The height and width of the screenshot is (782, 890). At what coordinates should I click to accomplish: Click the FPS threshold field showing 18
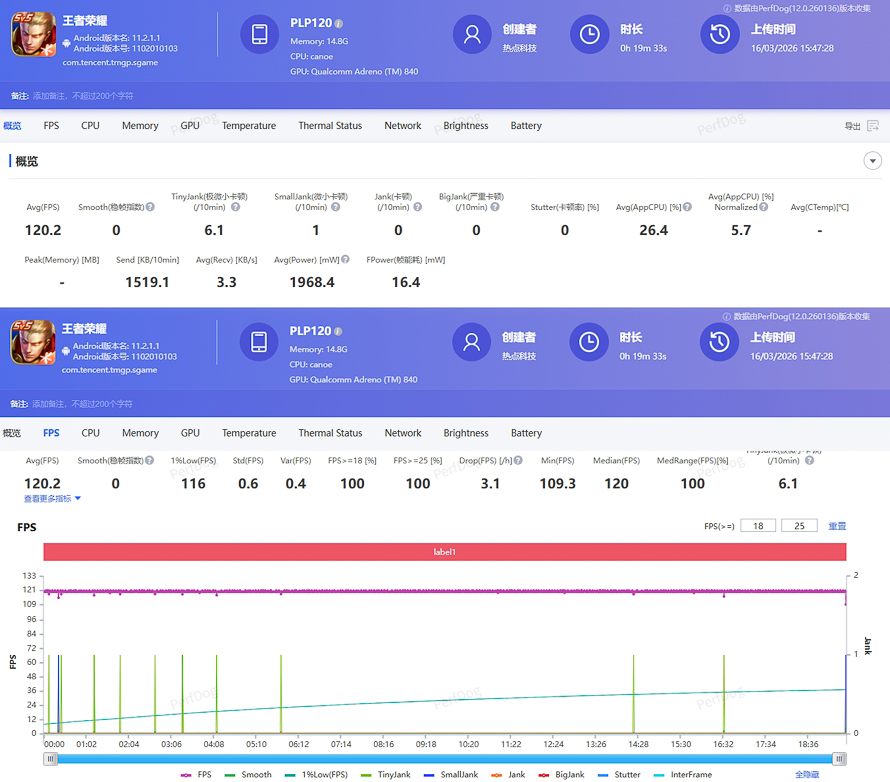coord(758,526)
